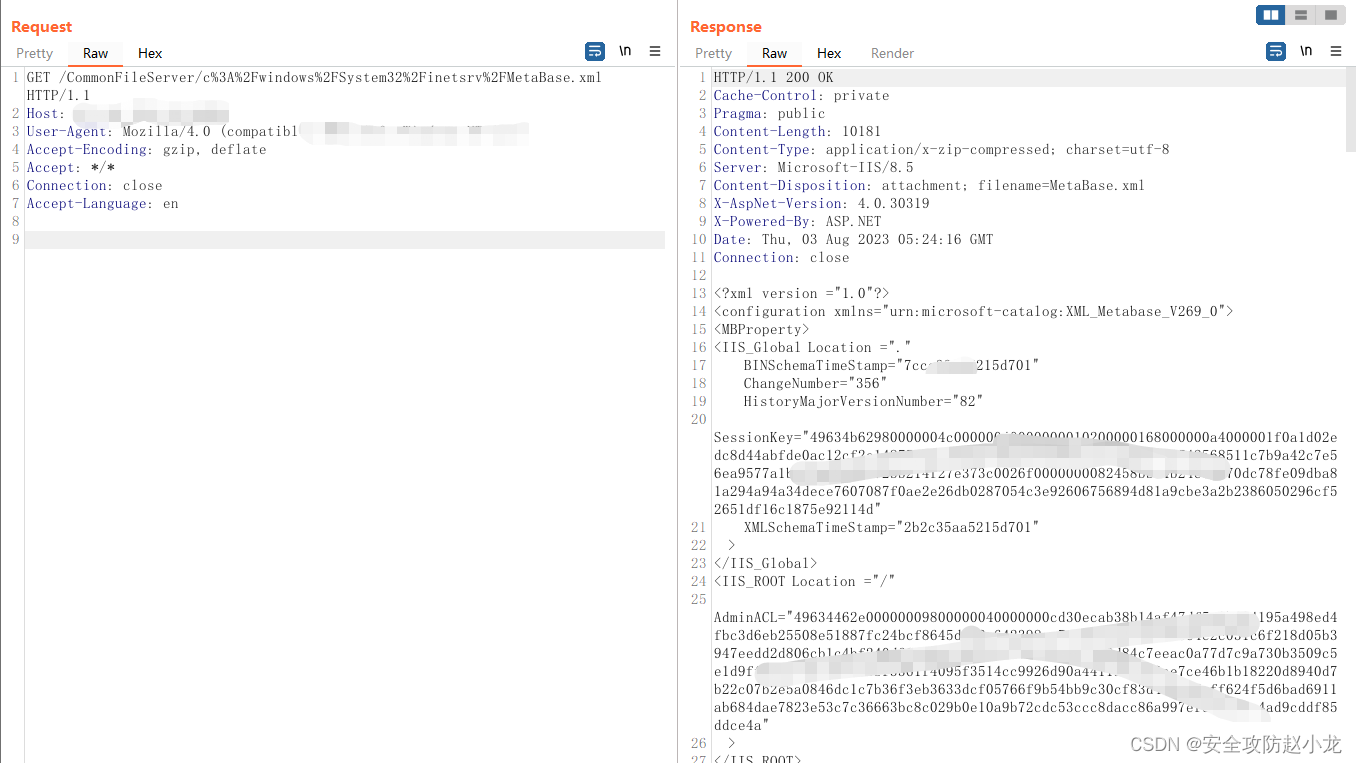Select the tabbed single-pane layout view

click(1331, 15)
